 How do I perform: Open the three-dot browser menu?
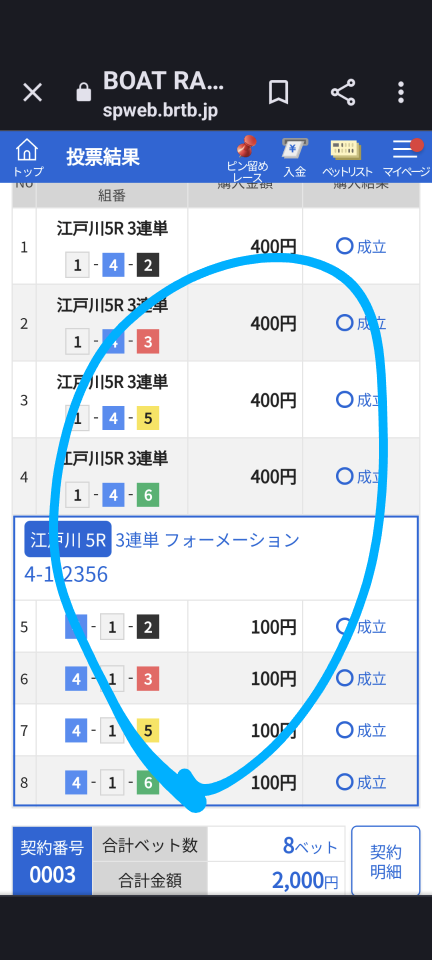pos(401,92)
